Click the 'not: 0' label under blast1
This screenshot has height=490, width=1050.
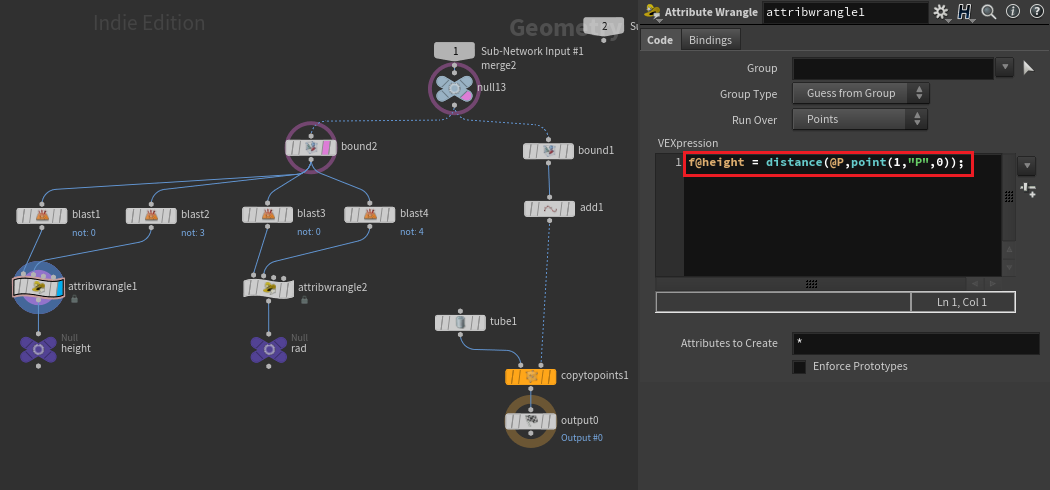[x=84, y=233]
